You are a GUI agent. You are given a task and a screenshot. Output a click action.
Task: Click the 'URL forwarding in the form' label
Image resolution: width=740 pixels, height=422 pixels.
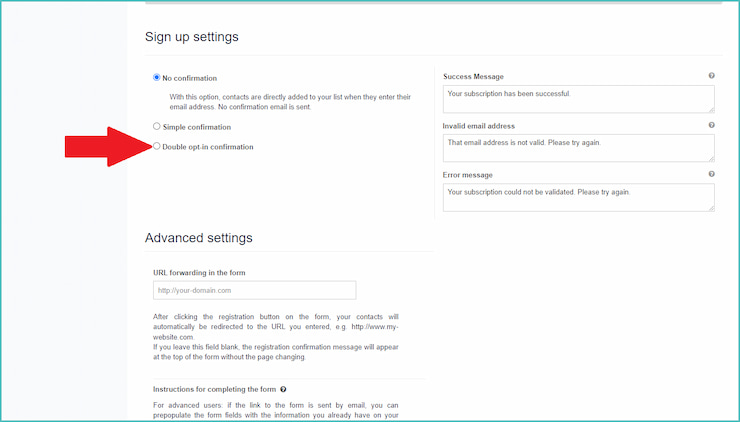tap(199, 273)
